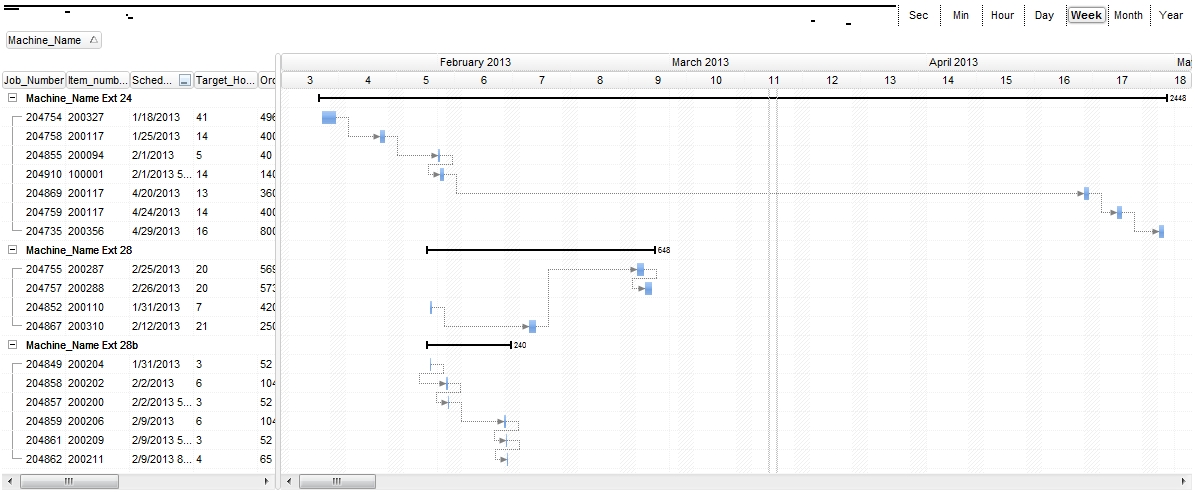
Task: Select the Gantt bar for job 204735
Action: point(1160,232)
